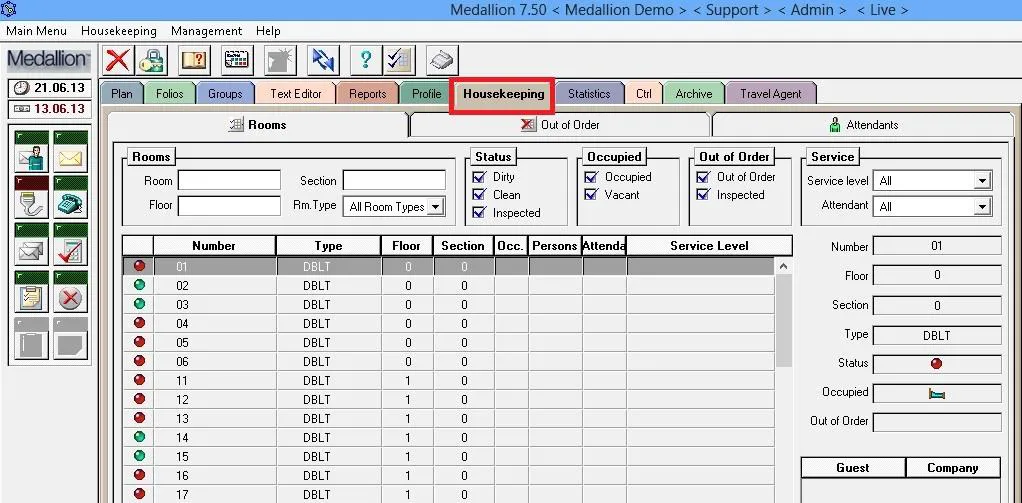Click the clipboard checklist sidebar icon
This screenshot has height=503, width=1022.
click(x=31, y=291)
